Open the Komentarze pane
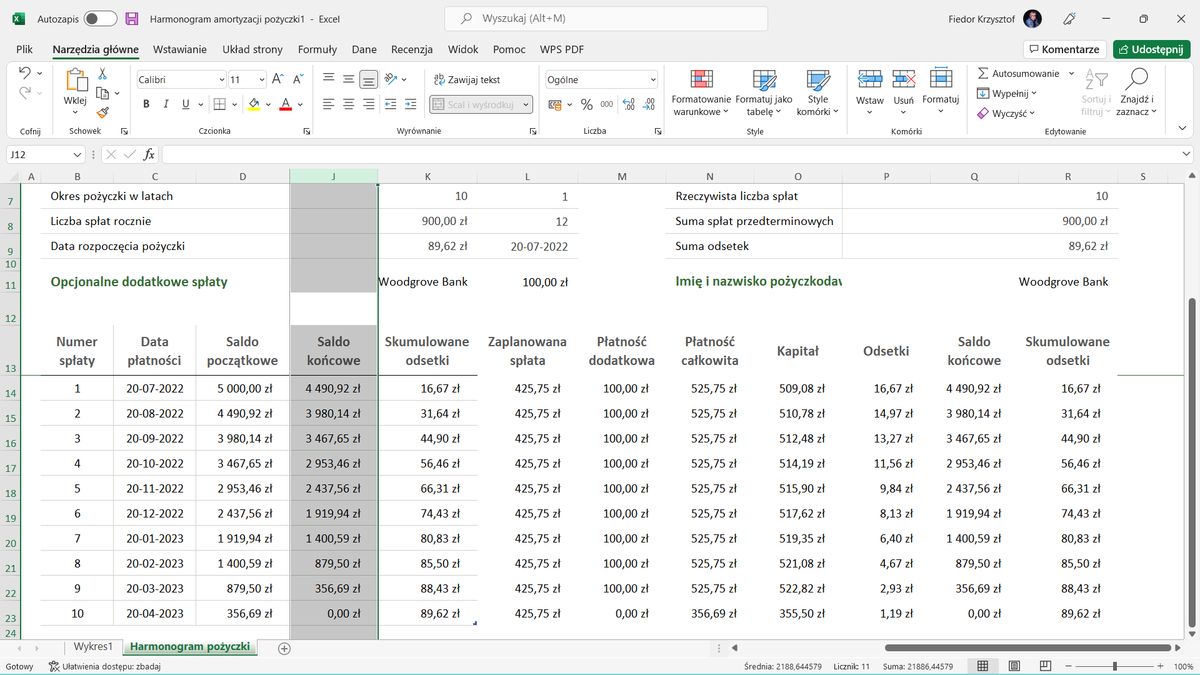The height and width of the screenshot is (675, 1200). pyautogui.click(x=1064, y=48)
